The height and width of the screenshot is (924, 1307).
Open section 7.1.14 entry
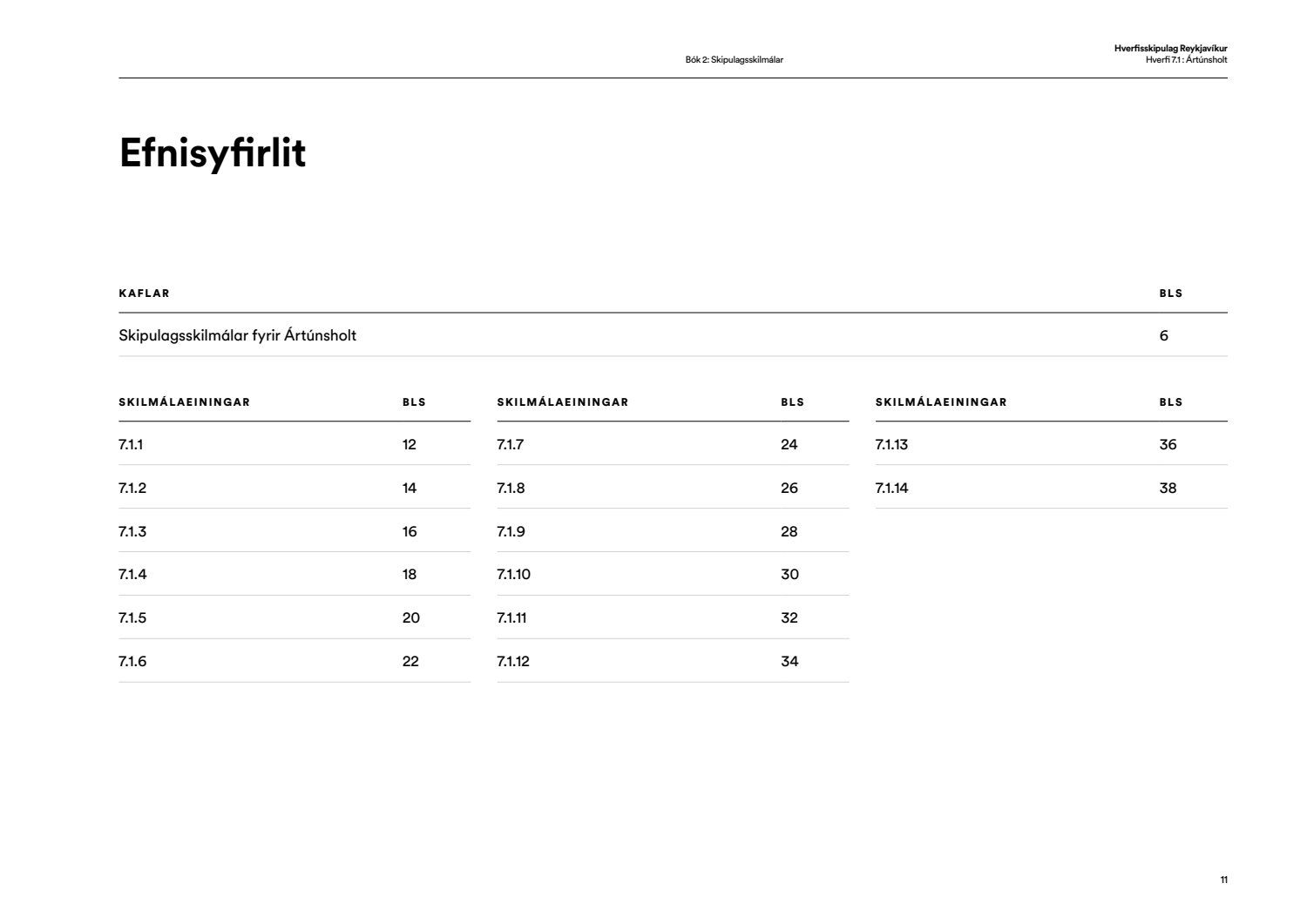tap(891, 488)
